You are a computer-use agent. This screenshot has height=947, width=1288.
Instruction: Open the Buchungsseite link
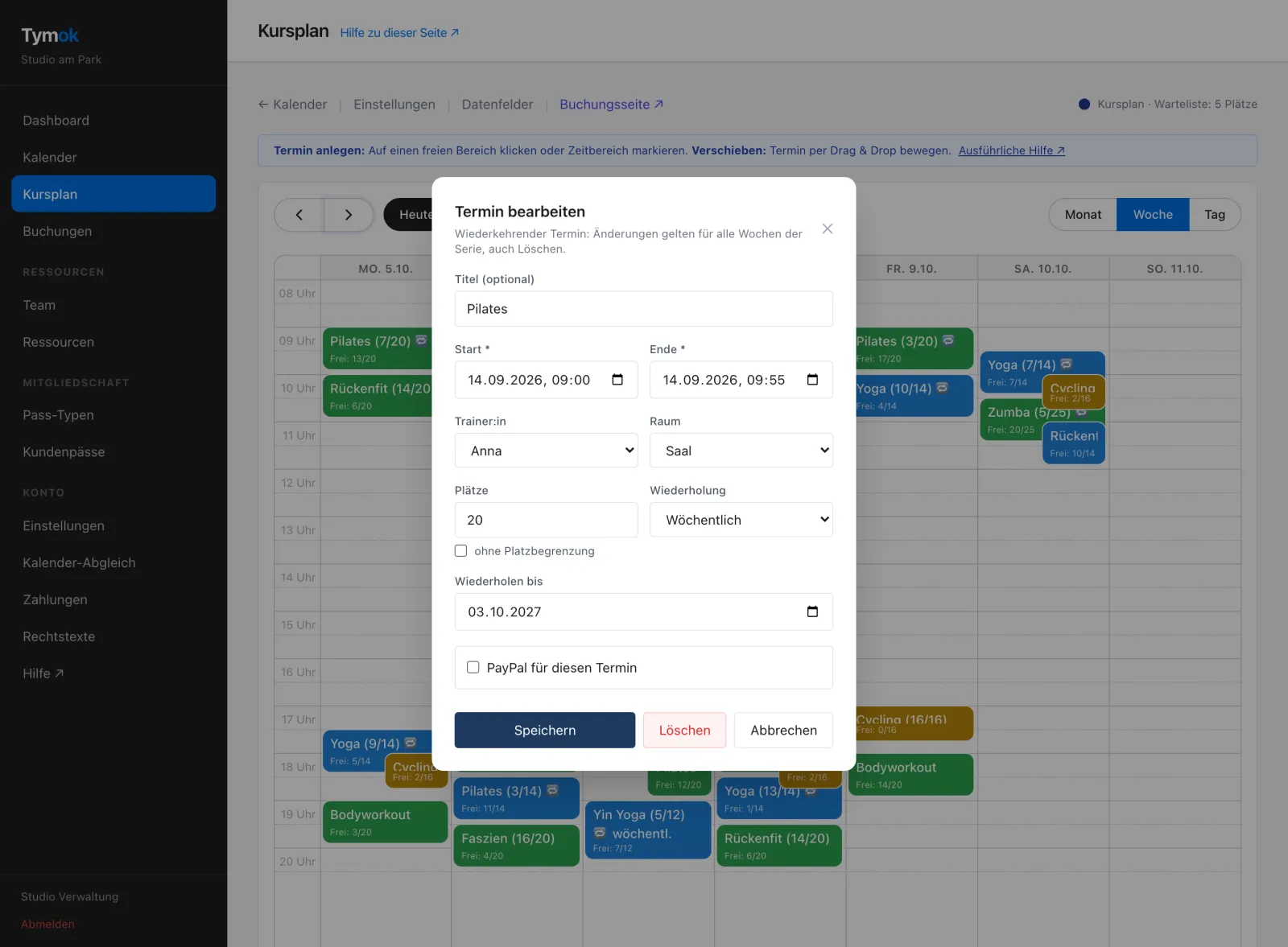(611, 105)
